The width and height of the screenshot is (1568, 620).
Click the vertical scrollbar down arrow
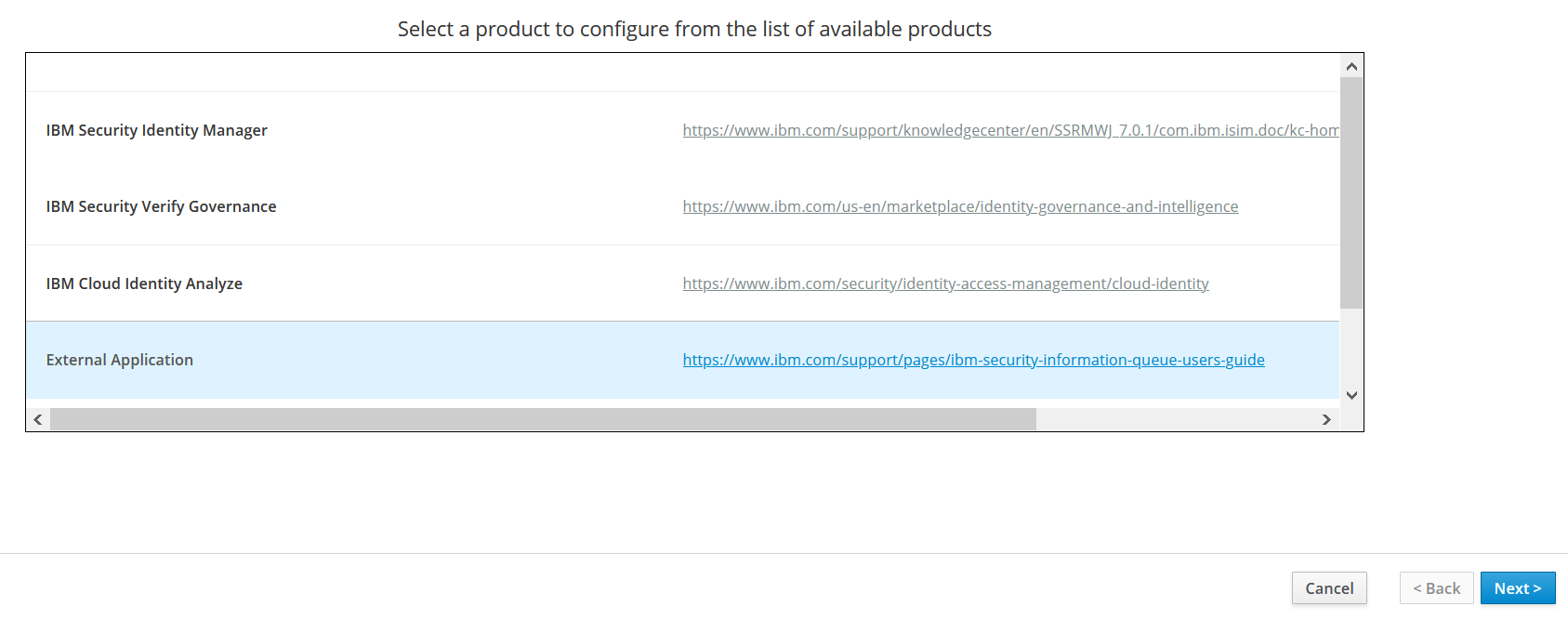[1351, 395]
